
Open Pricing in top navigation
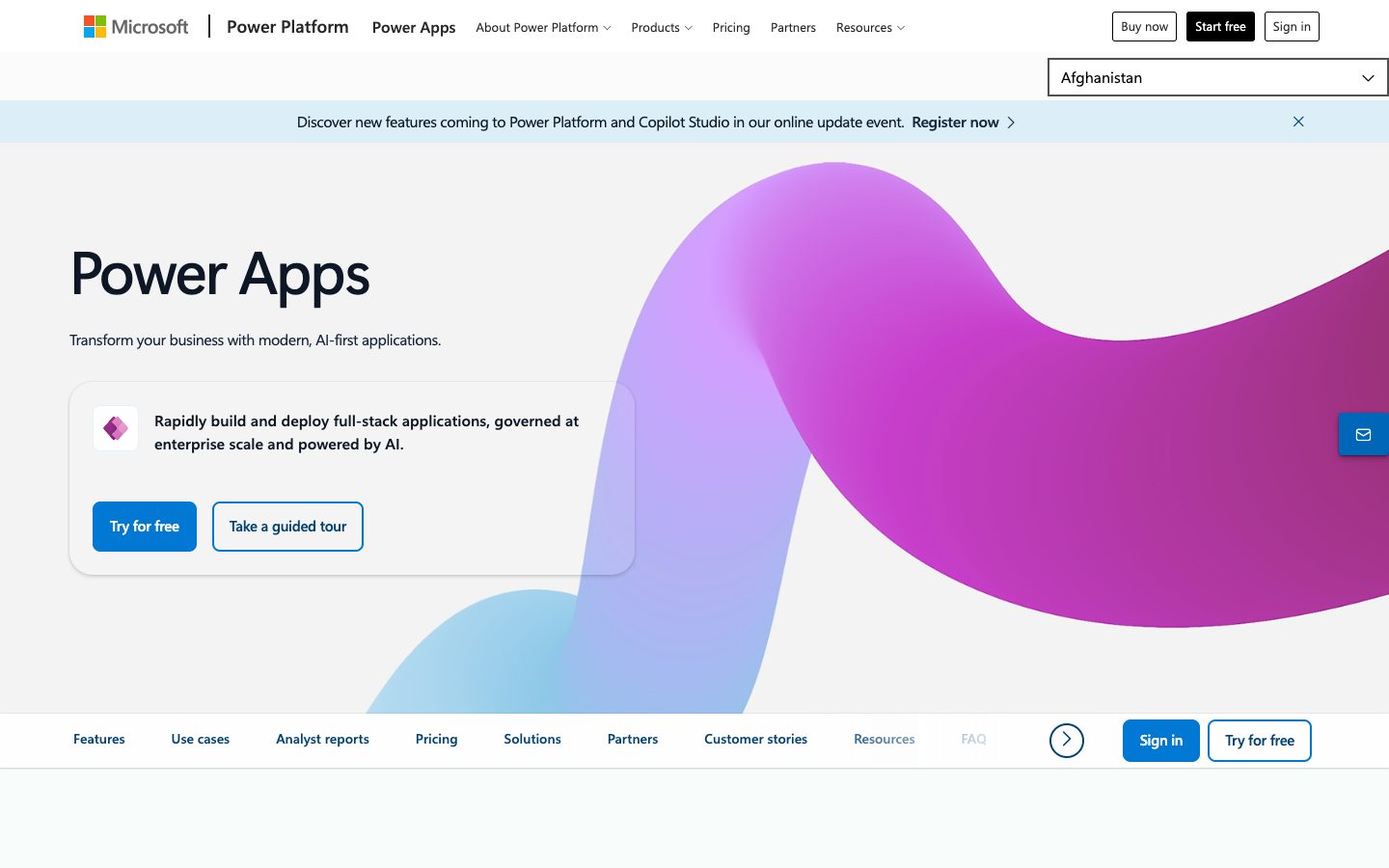point(731,28)
